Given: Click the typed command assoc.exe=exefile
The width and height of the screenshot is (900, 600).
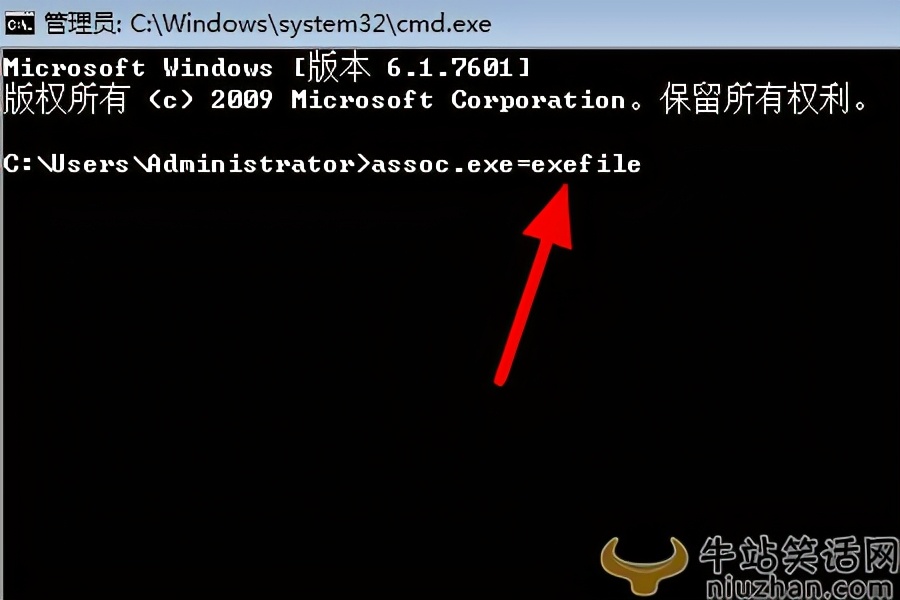Looking at the screenshot, I should 506,164.
